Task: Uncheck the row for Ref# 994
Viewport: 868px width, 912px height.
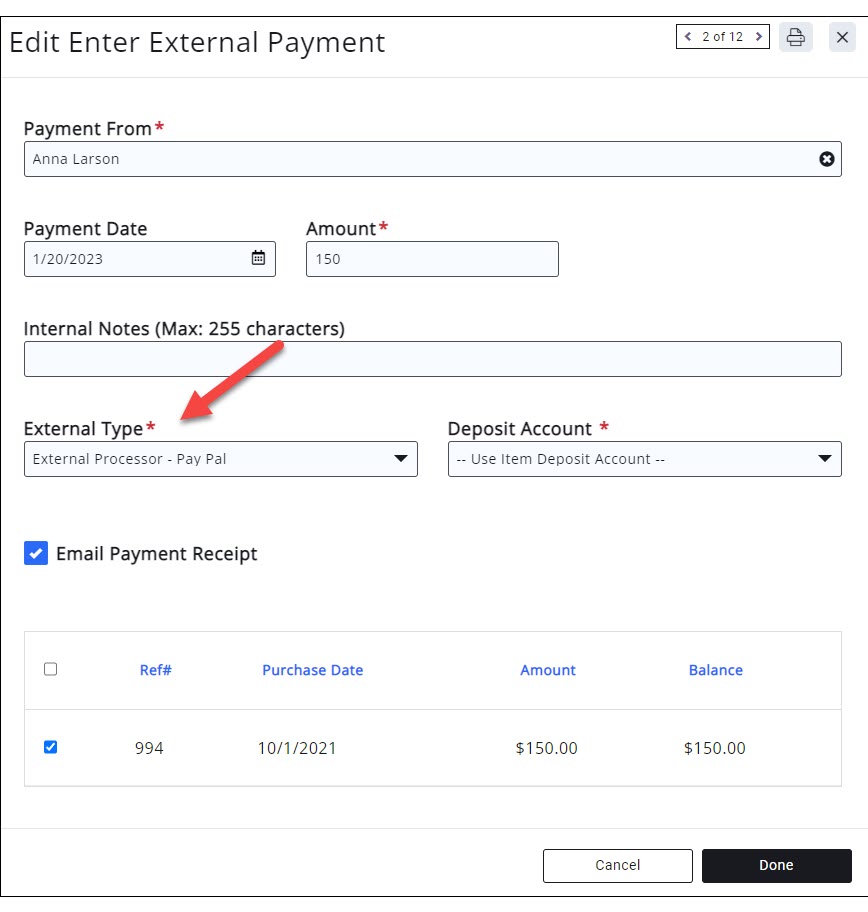Action: tap(51, 747)
